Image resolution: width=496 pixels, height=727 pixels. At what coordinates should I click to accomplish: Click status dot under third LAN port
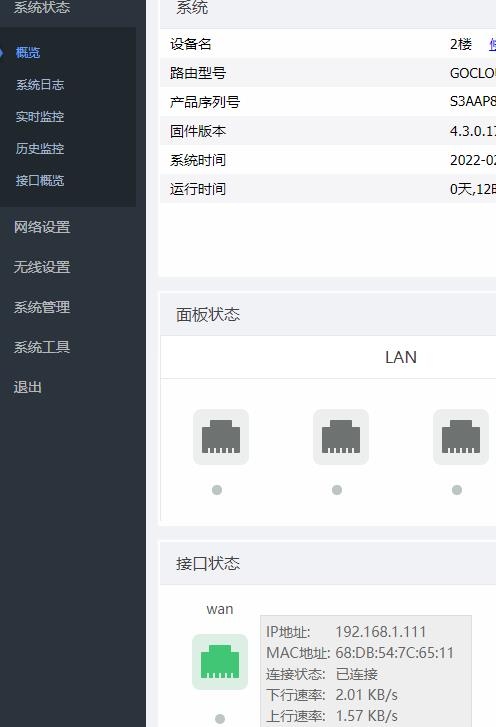[x=457, y=490]
